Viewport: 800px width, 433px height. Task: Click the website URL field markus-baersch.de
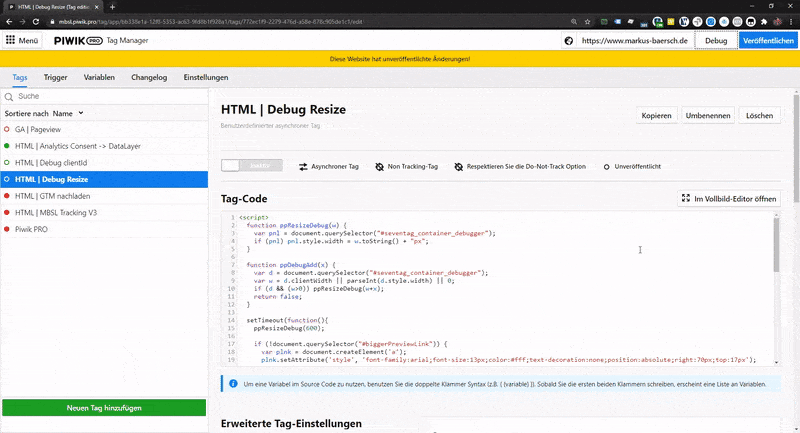635,41
